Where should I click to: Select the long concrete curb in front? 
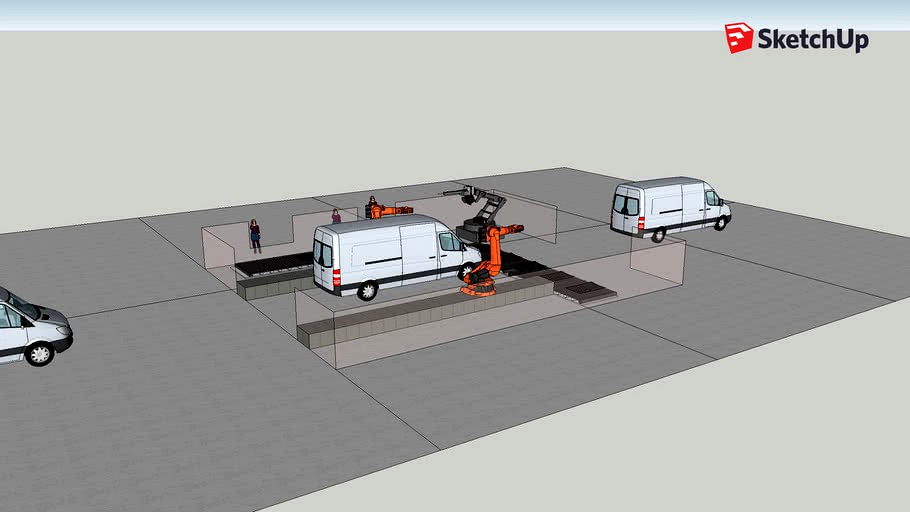click(x=424, y=312)
